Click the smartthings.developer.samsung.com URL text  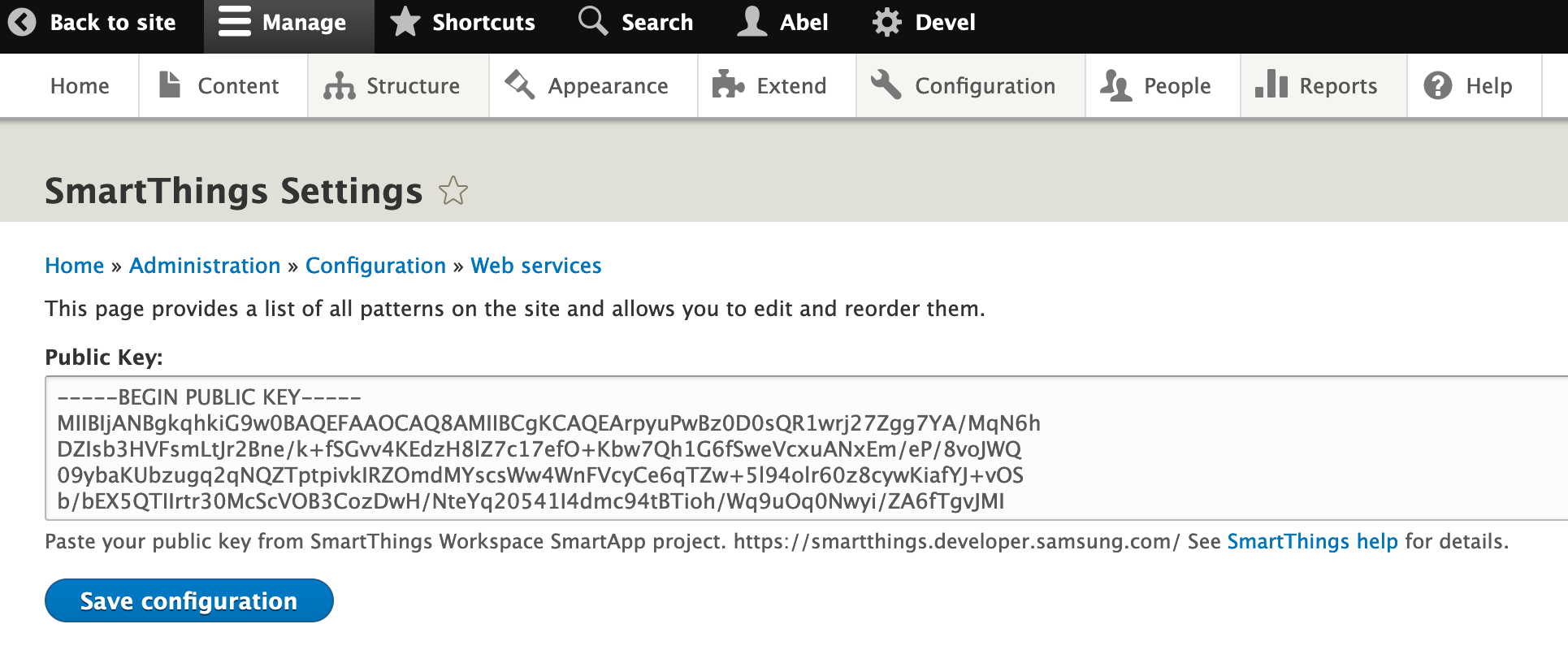[956, 541]
